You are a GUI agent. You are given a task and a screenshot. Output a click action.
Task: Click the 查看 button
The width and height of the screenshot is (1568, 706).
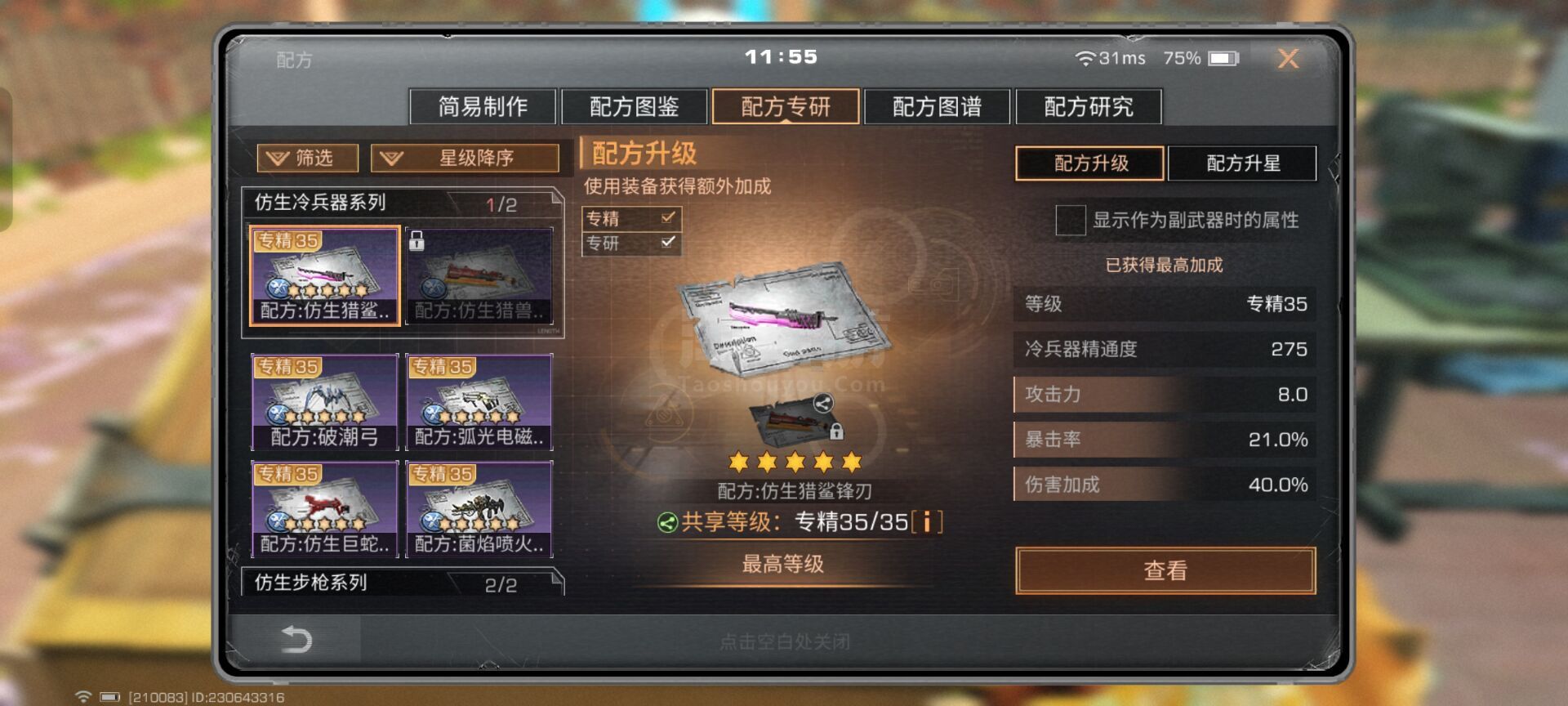(x=1165, y=570)
